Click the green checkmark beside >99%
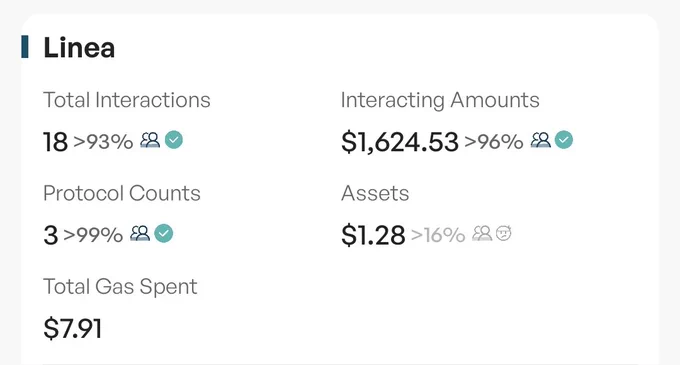This screenshot has height=365, width=680. 164,234
